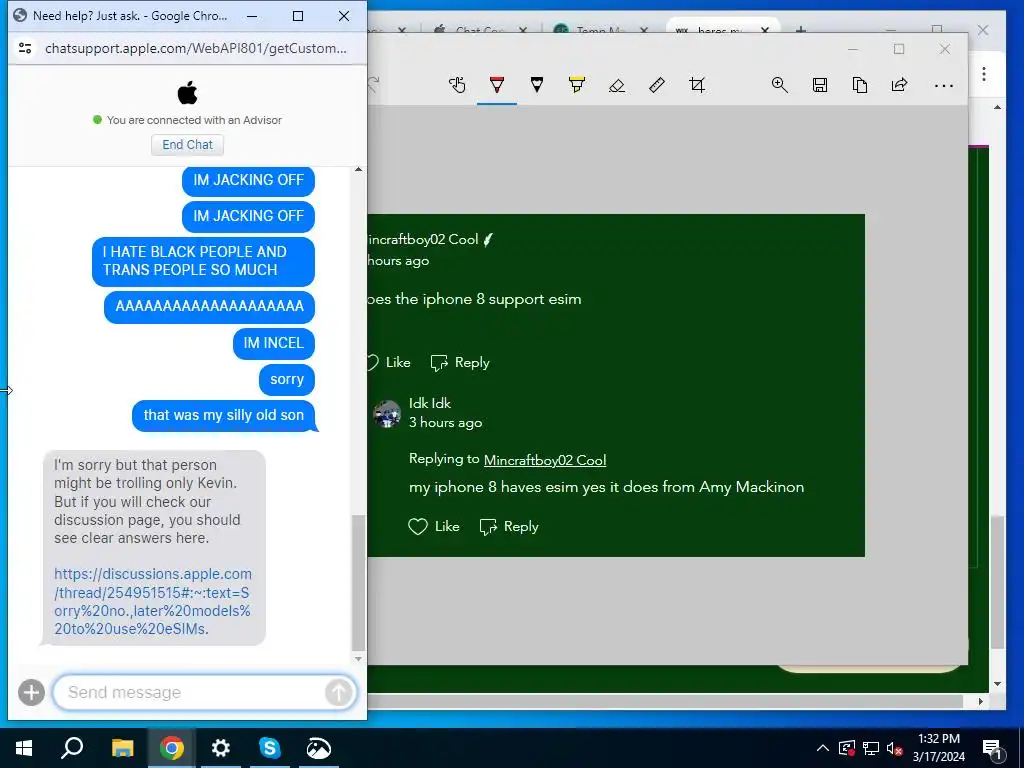Select the touch writing tool in Snip & Sketch
This screenshot has width=1024, height=768.
tap(457, 85)
